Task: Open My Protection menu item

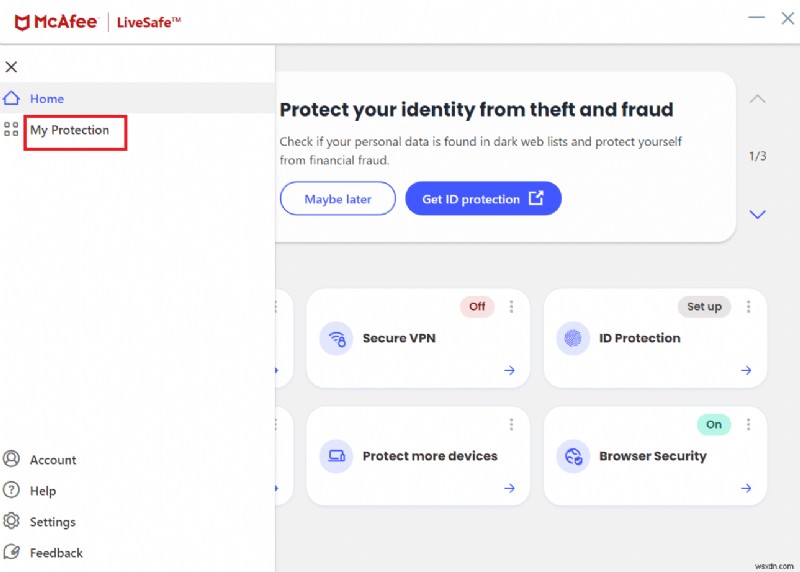Action: pos(70,130)
